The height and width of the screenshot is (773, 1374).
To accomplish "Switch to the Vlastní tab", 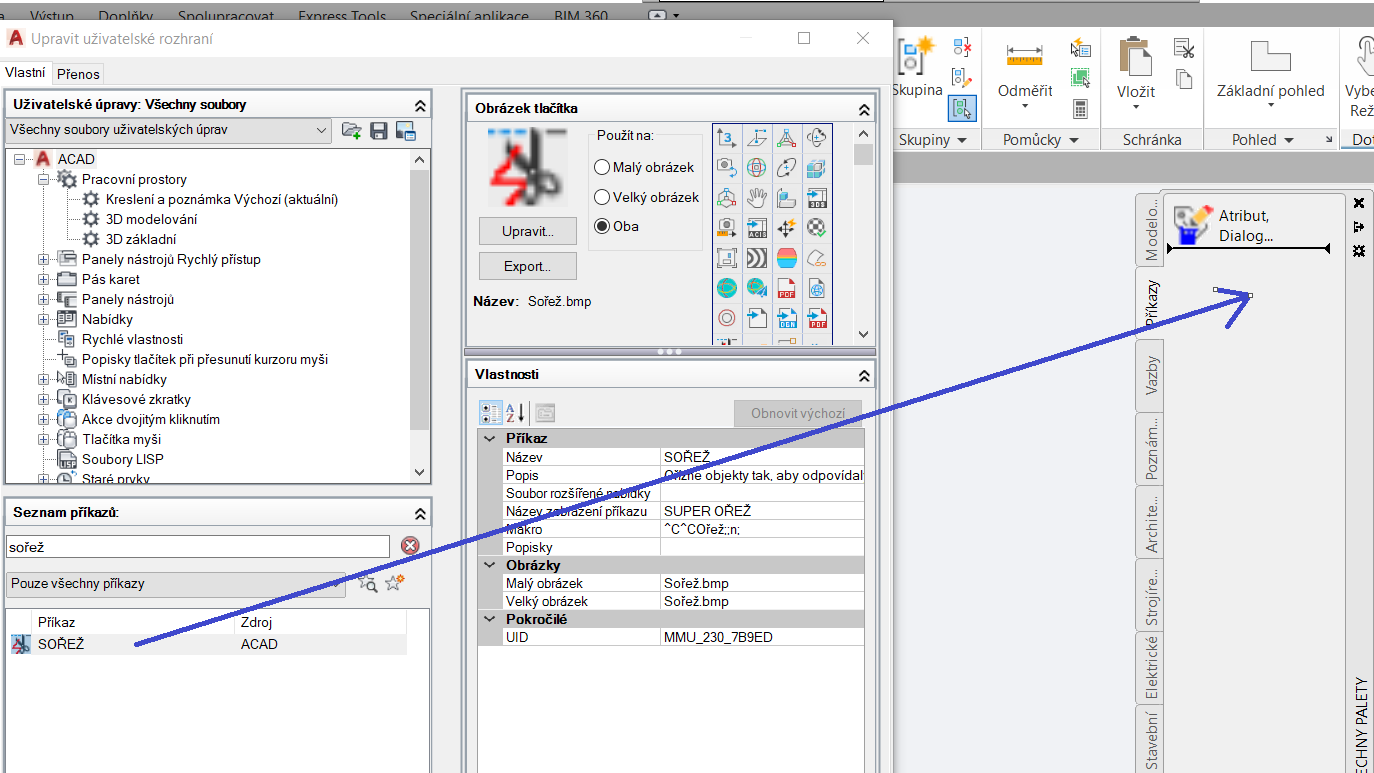I will coord(25,73).
